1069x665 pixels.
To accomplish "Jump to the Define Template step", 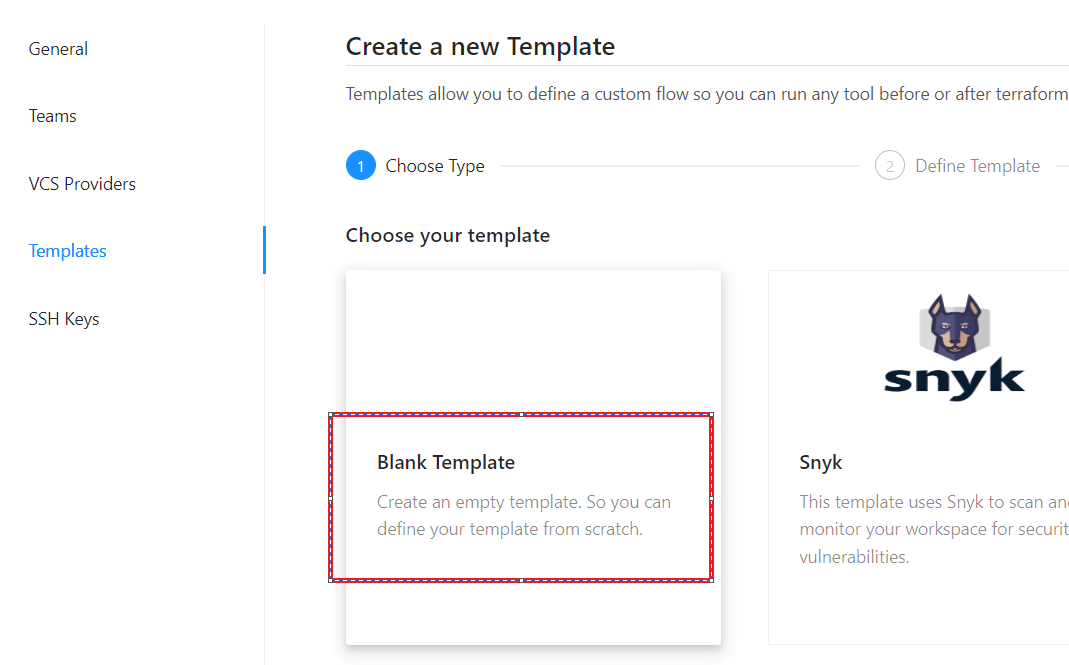I will [x=977, y=166].
